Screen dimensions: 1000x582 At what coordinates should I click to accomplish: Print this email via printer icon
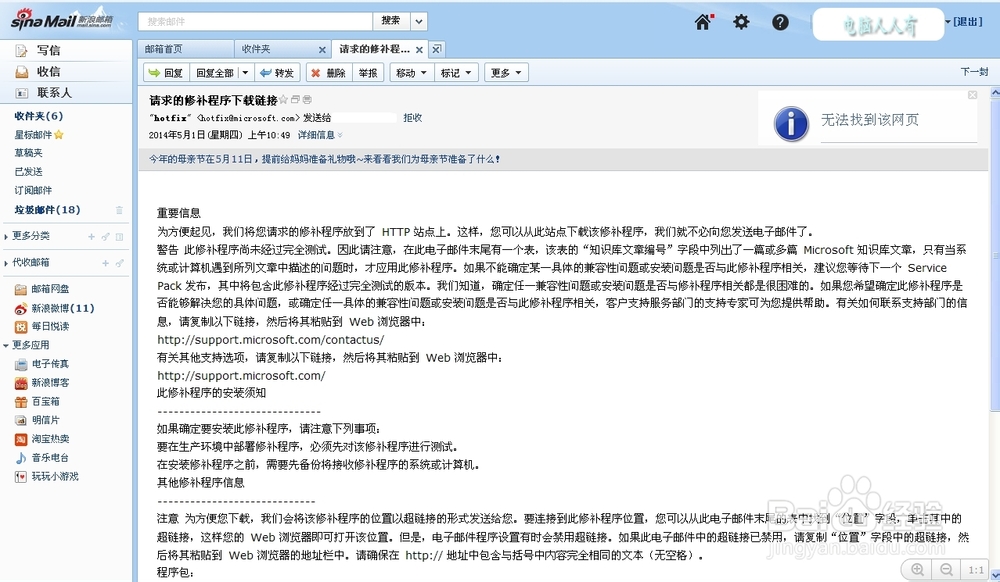pyautogui.click(x=307, y=99)
